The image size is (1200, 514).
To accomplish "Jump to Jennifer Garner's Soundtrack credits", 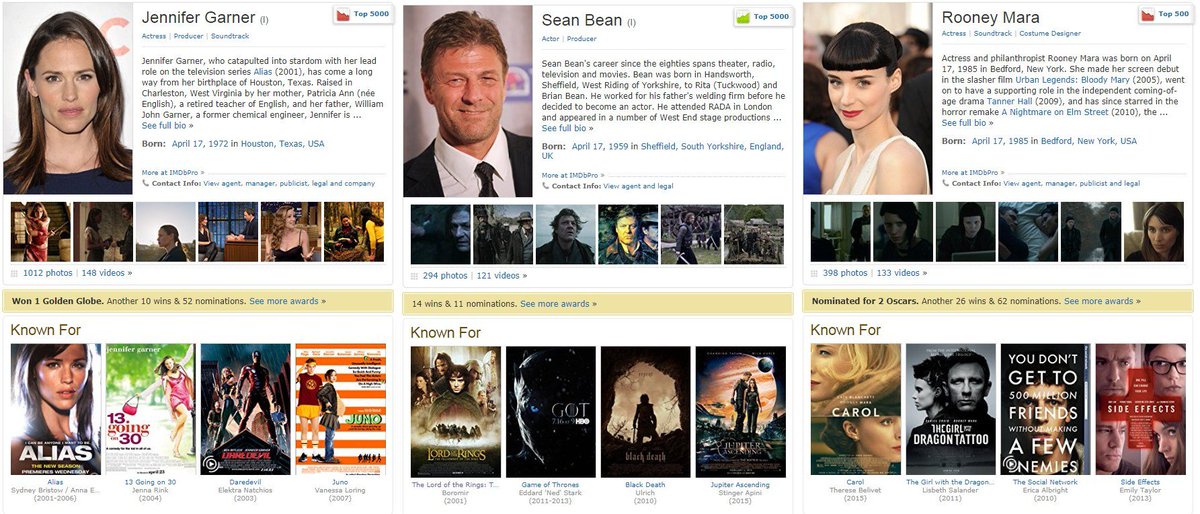I will (230, 36).
